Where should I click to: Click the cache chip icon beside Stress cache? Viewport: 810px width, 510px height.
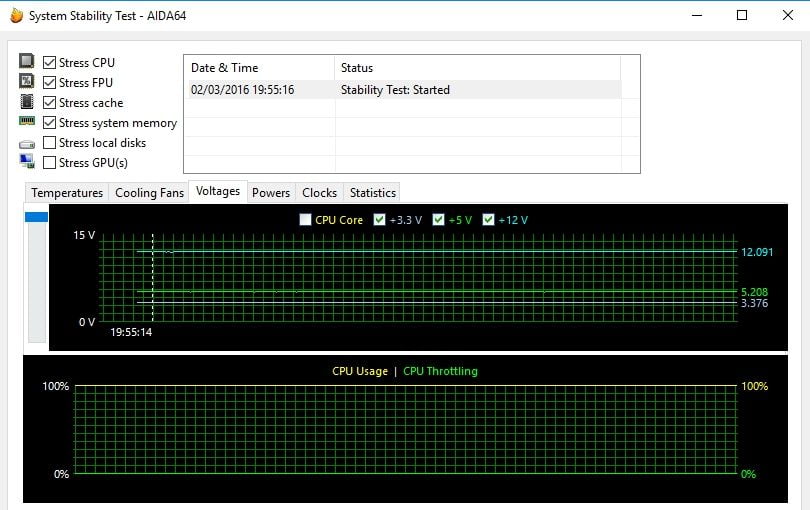coord(27,101)
